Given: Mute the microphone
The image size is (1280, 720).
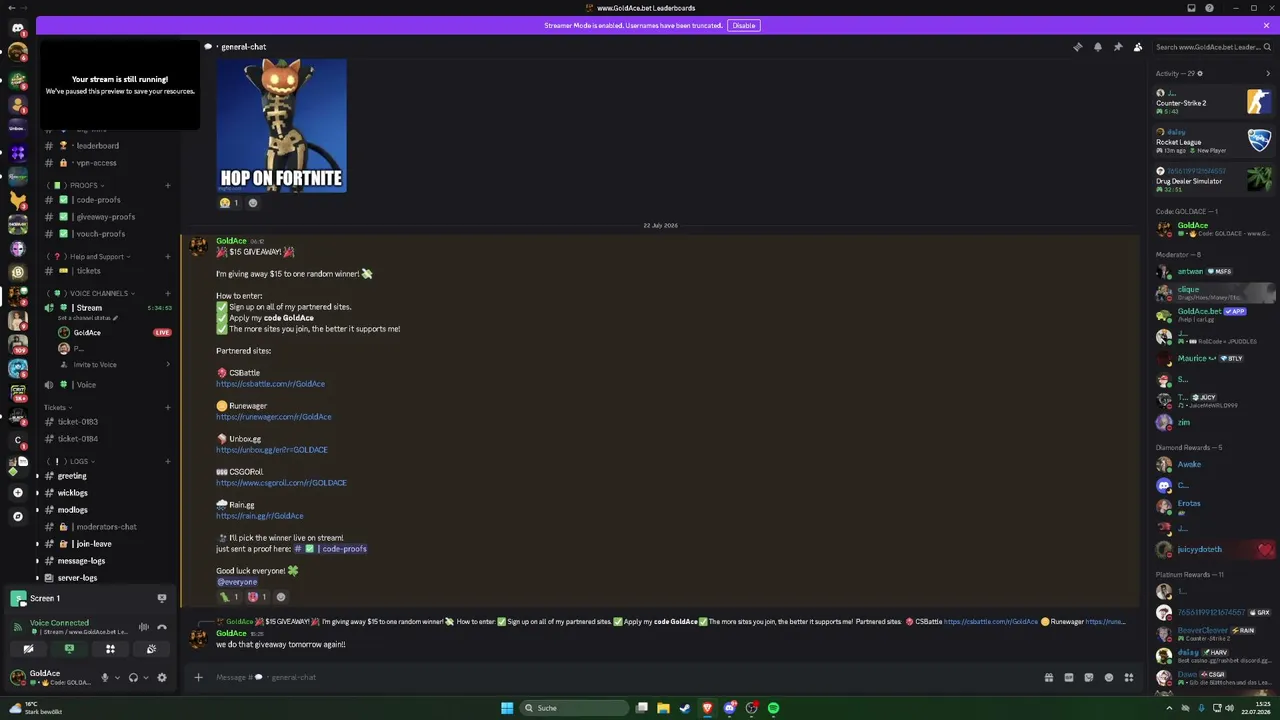Looking at the screenshot, I should click(x=104, y=678).
